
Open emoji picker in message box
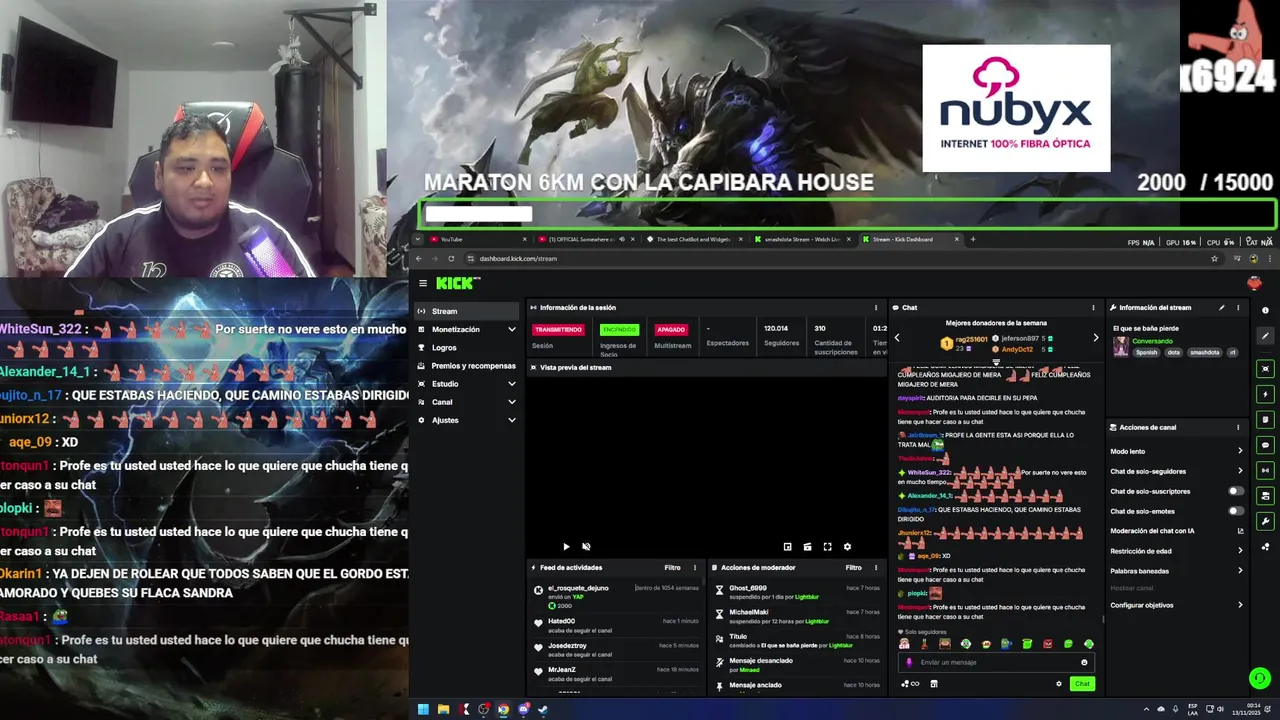[1084, 662]
